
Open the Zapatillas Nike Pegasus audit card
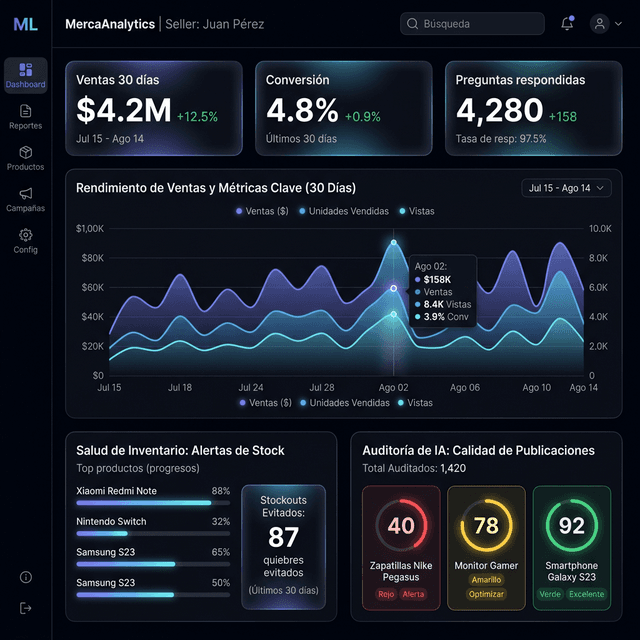(x=401, y=548)
